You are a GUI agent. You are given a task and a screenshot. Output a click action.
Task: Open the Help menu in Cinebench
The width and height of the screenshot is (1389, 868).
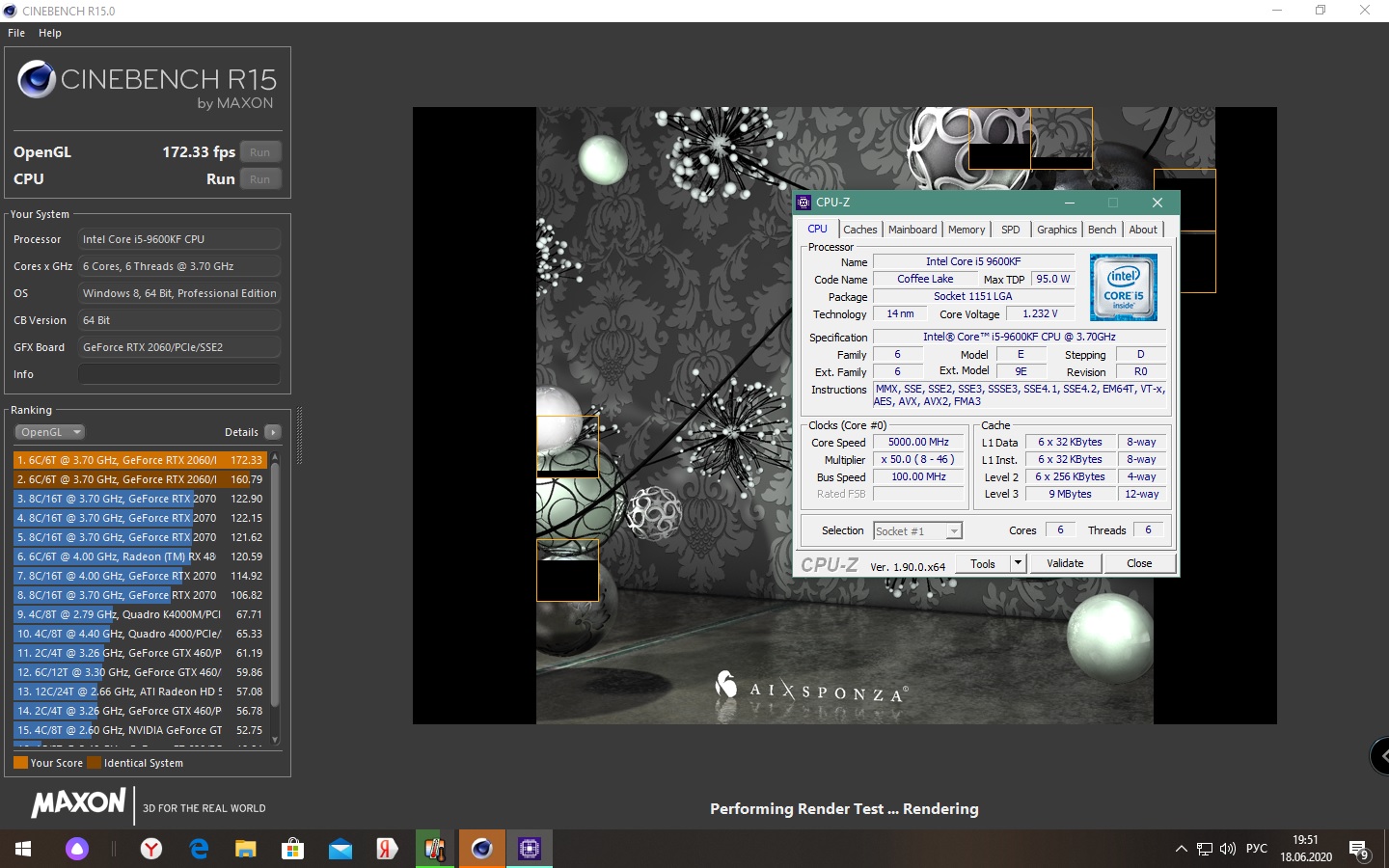coord(50,33)
